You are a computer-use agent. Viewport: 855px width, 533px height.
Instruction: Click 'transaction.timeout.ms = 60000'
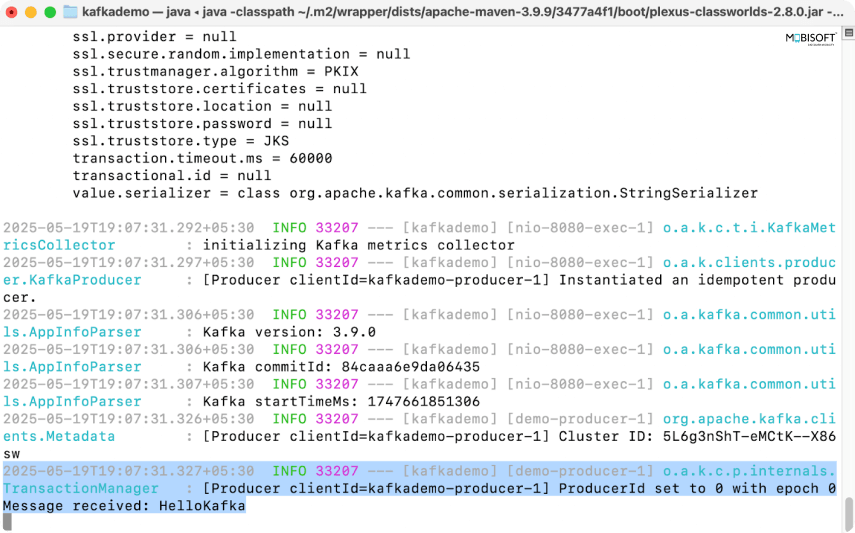tap(202, 159)
